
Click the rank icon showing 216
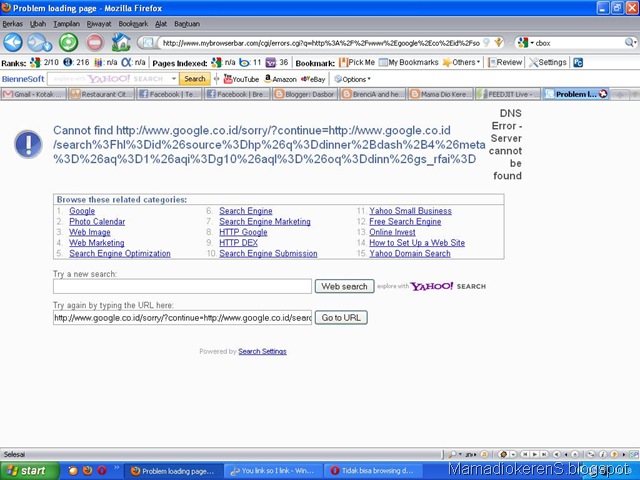click(68, 62)
